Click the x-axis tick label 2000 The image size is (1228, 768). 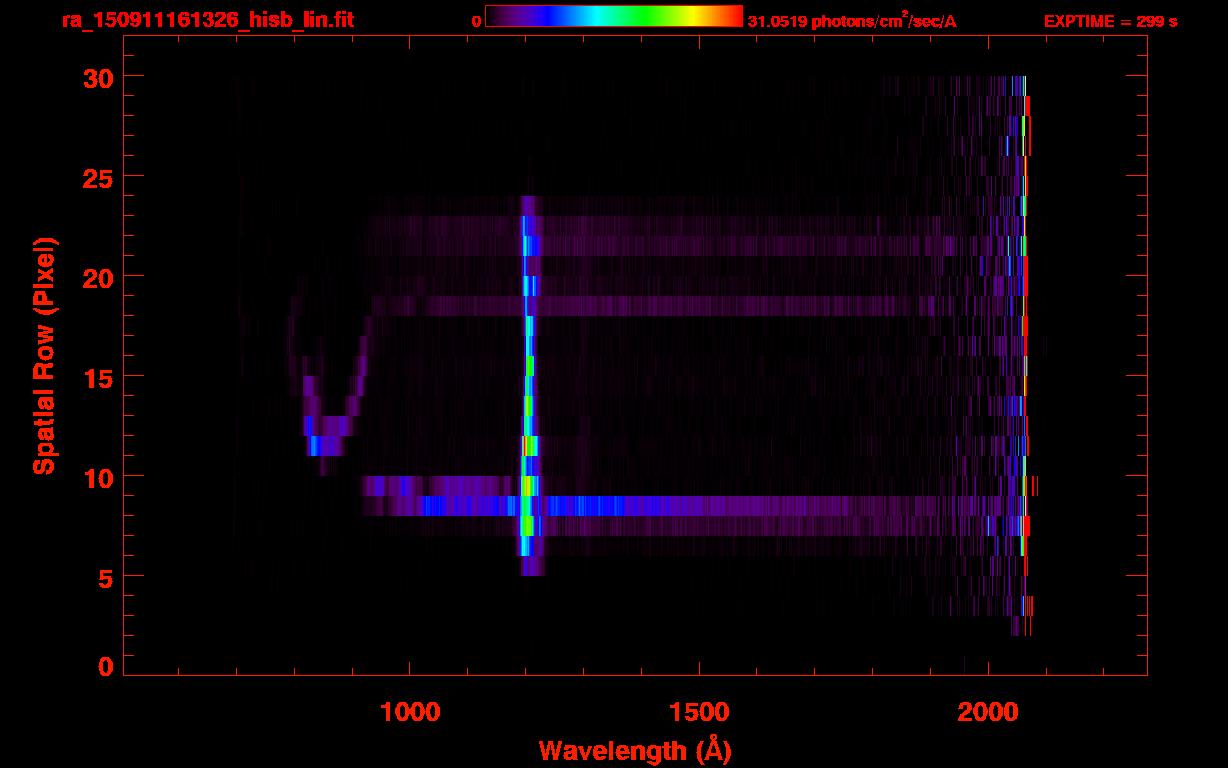click(x=988, y=711)
